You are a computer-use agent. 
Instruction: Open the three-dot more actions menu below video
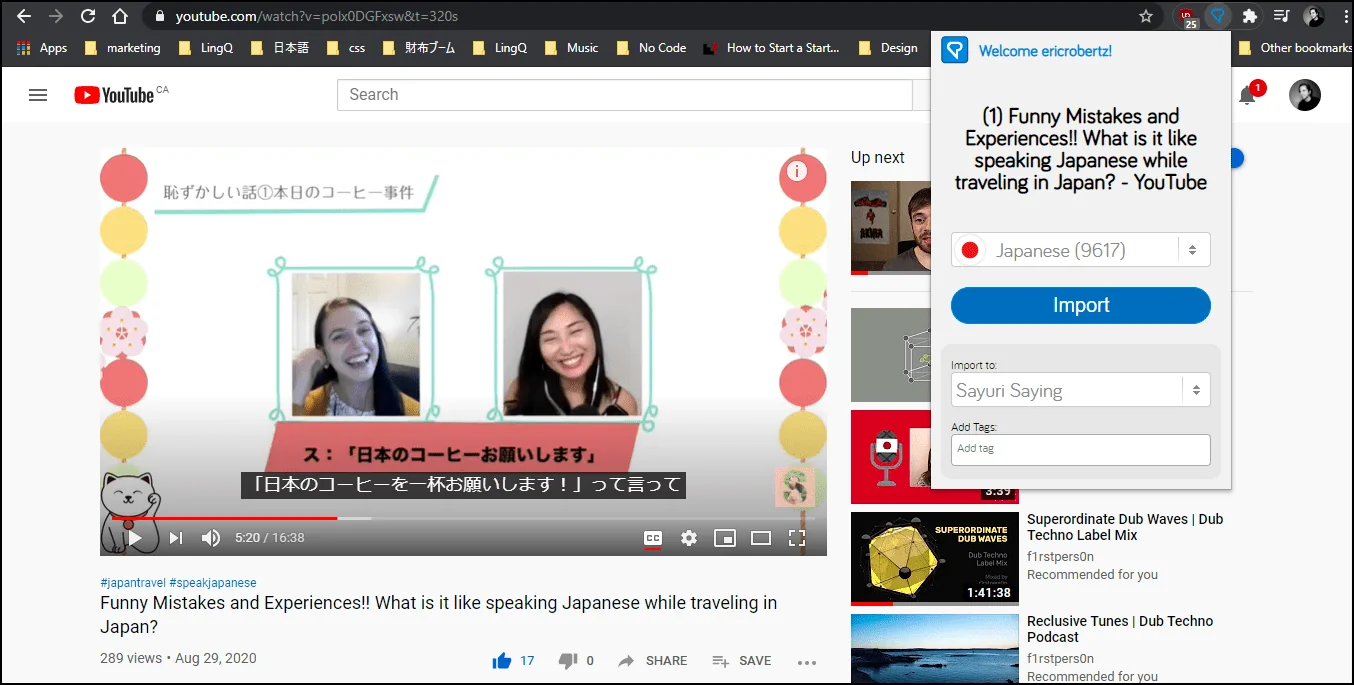pyautogui.click(x=807, y=661)
